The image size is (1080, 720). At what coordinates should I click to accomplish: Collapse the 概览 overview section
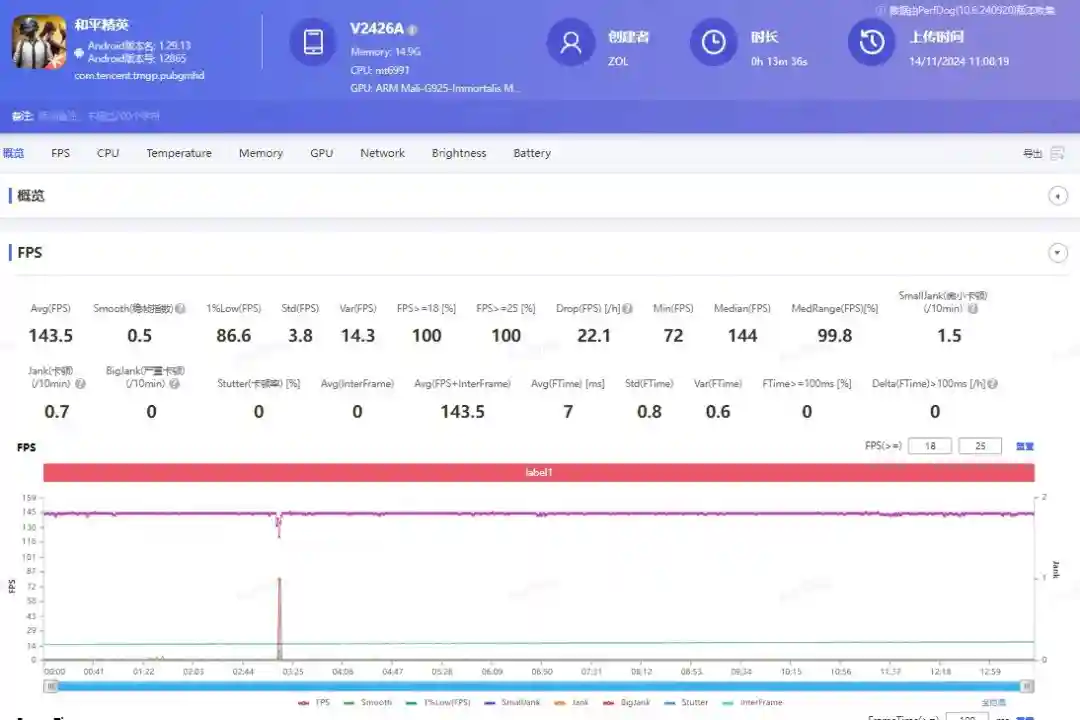1058,196
